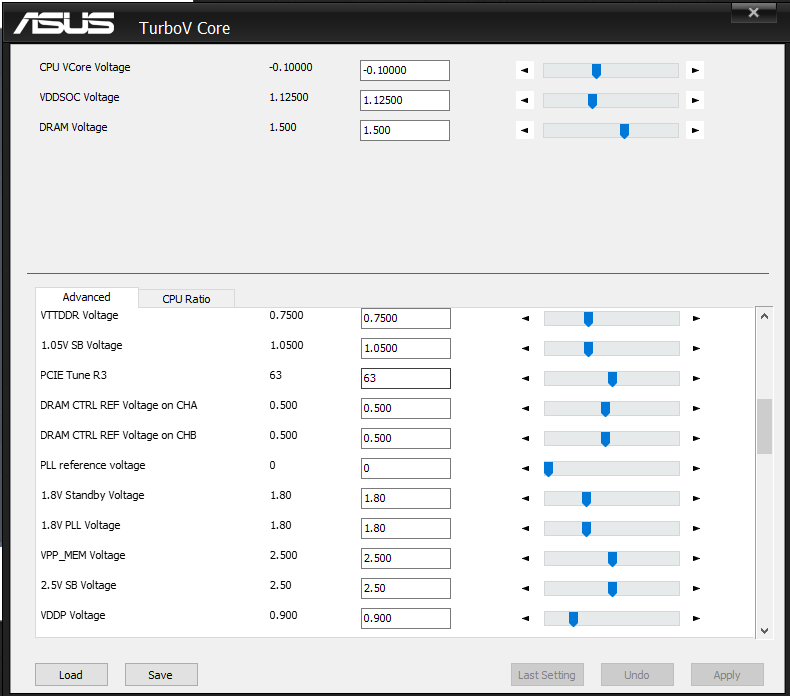790x696 pixels.
Task: Click the DRAM Voltage slider handle
Action: coord(624,131)
